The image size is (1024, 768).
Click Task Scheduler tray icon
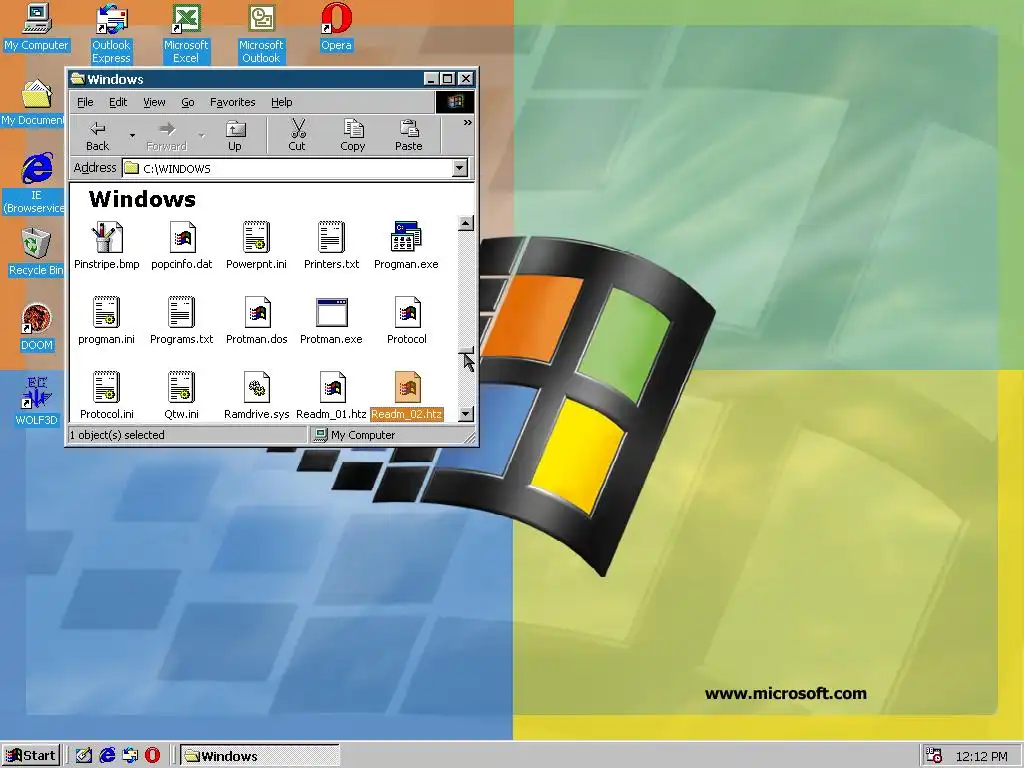934,756
